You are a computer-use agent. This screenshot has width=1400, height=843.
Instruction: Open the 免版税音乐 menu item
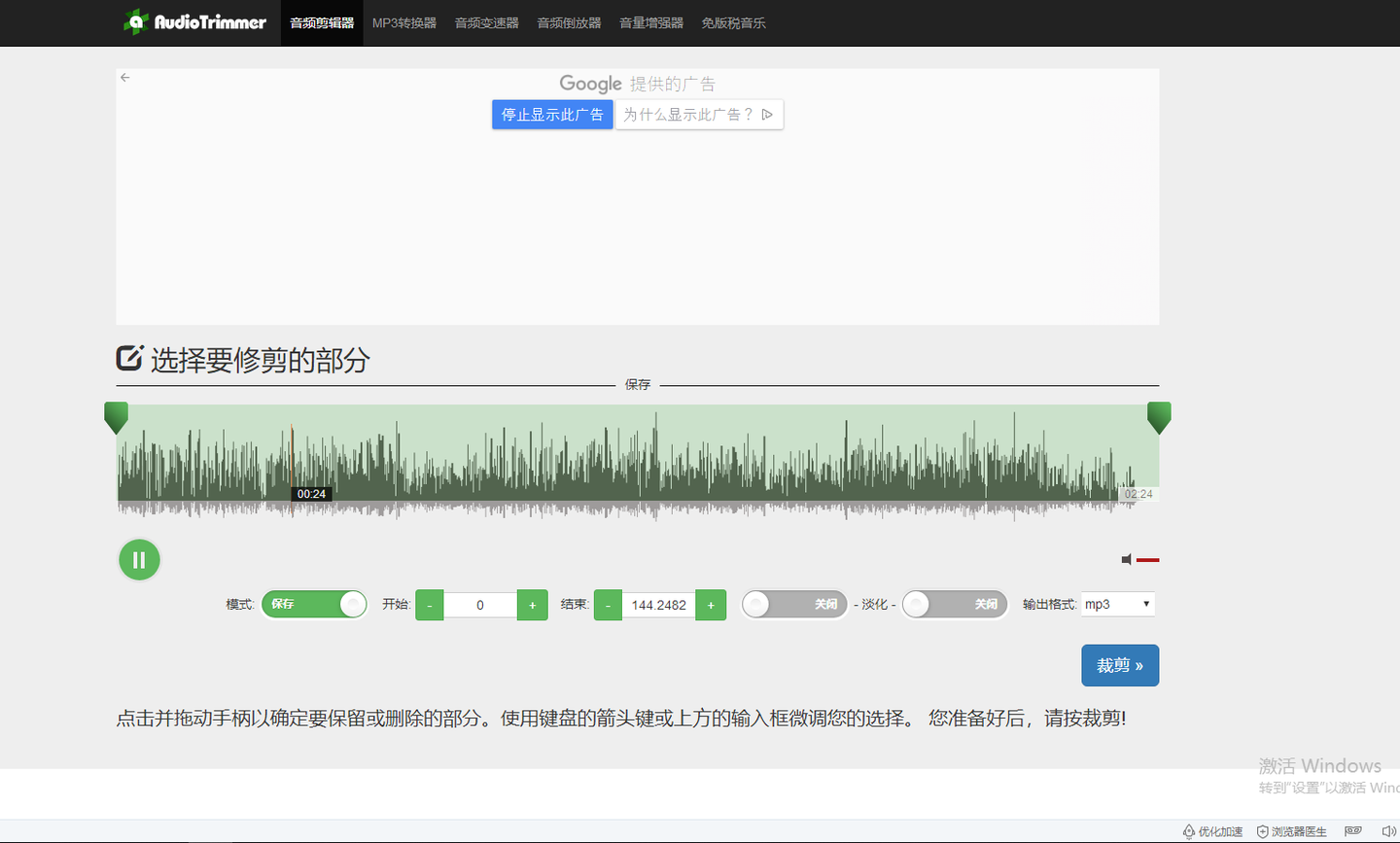[733, 22]
